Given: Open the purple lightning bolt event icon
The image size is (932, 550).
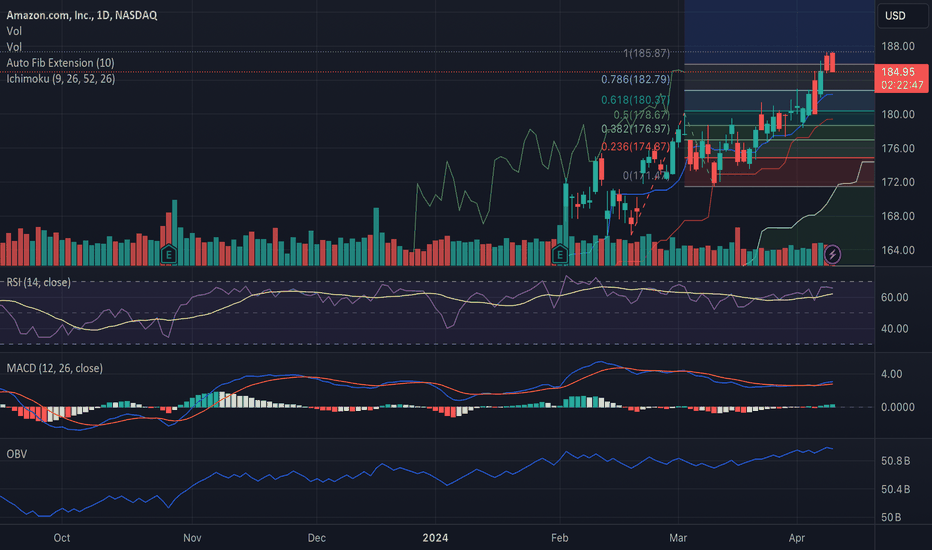Looking at the screenshot, I should [x=832, y=254].
